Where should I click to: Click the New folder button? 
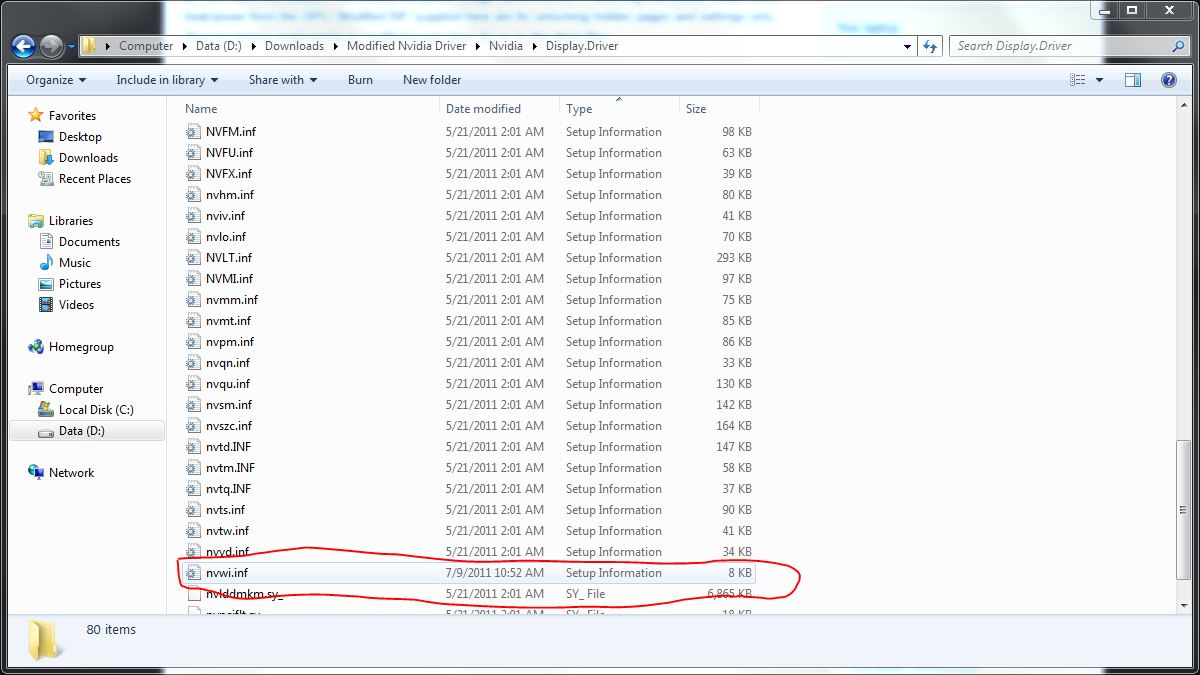pos(432,80)
